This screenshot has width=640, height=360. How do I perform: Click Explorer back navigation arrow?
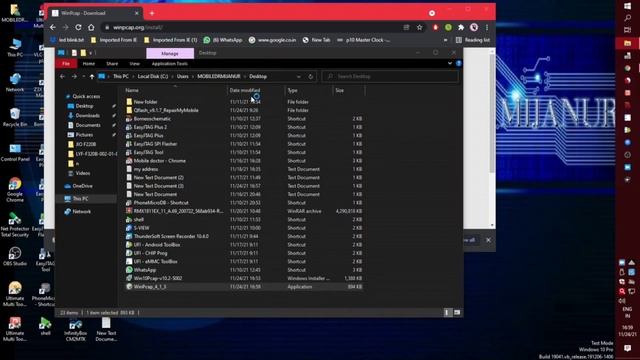[62, 76]
